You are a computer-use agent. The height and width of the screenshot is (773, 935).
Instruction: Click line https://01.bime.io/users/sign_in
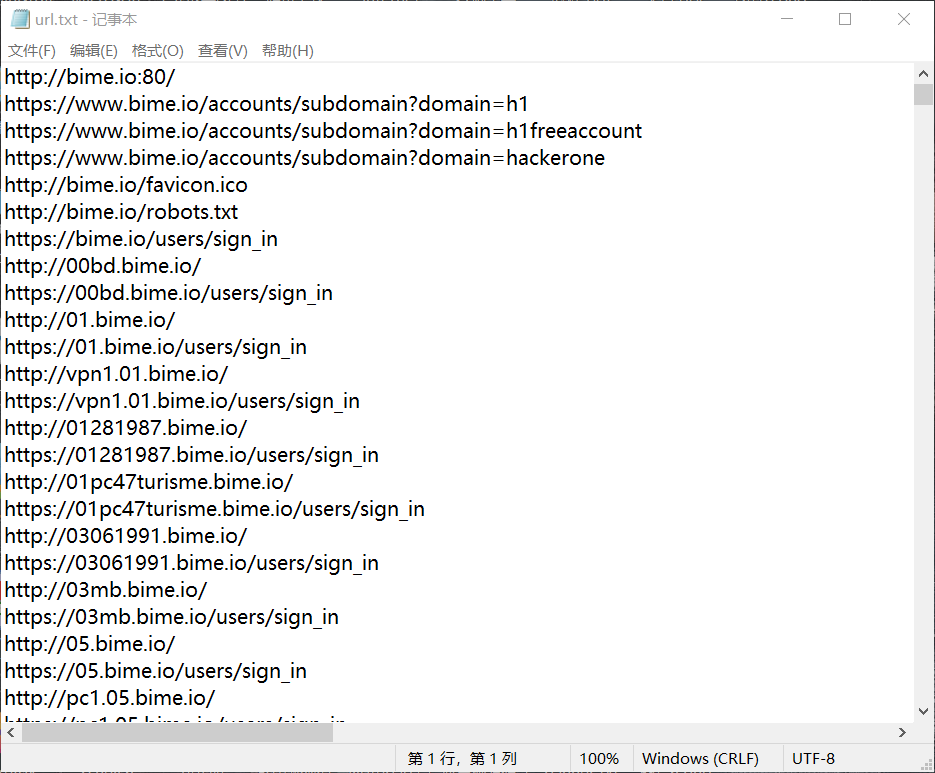(x=156, y=347)
